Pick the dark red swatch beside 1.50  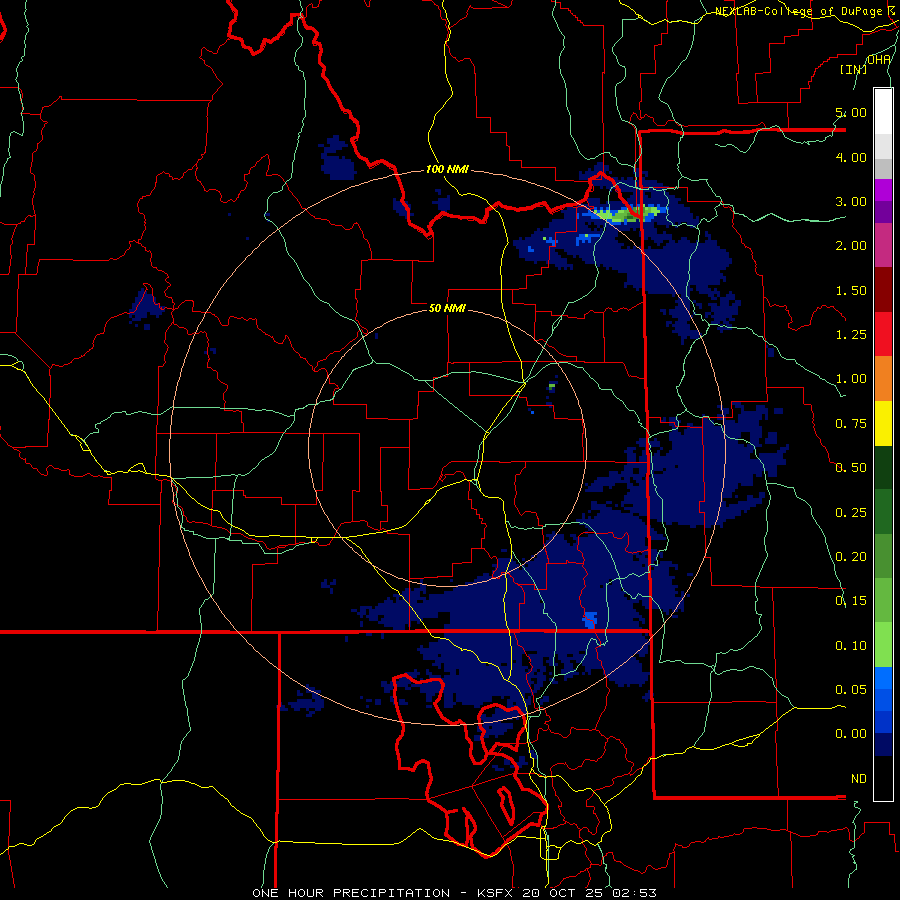click(883, 290)
